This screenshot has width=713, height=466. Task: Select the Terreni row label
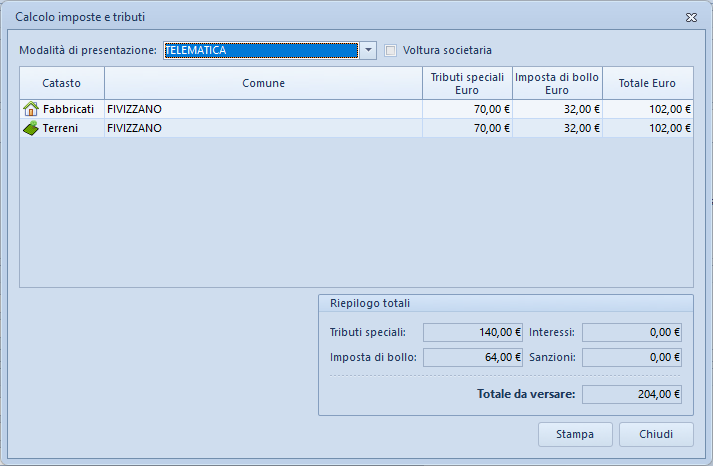tap(60, 128)
